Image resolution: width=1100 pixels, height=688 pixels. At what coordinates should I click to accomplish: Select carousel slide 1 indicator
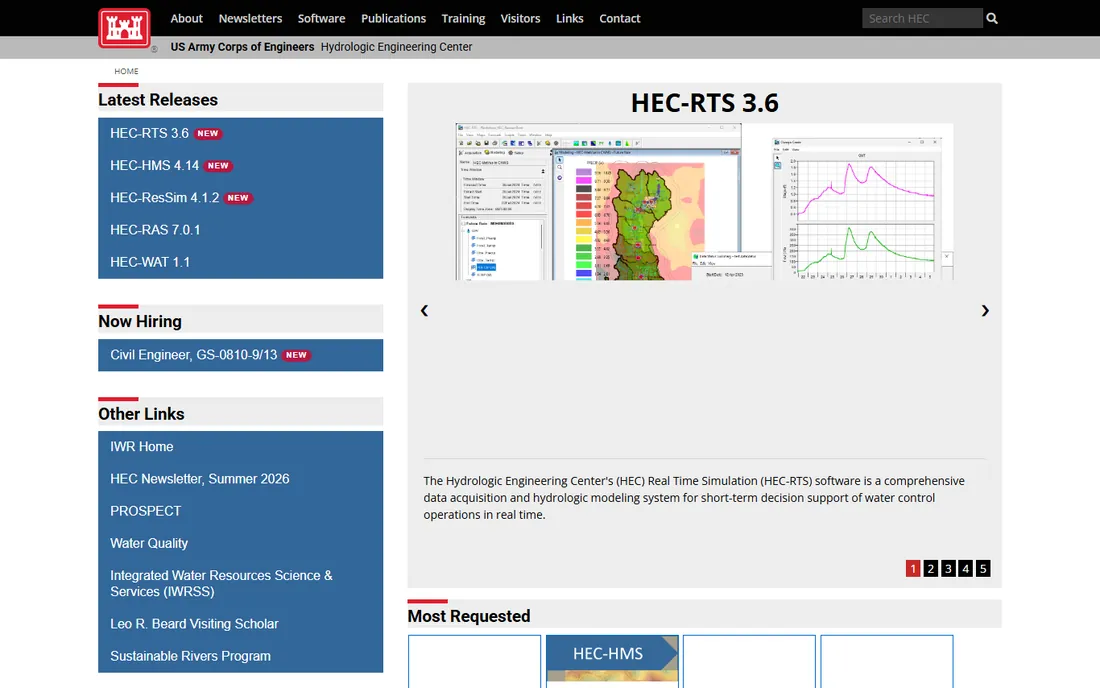pyautogui.click(x=913, y=569)
